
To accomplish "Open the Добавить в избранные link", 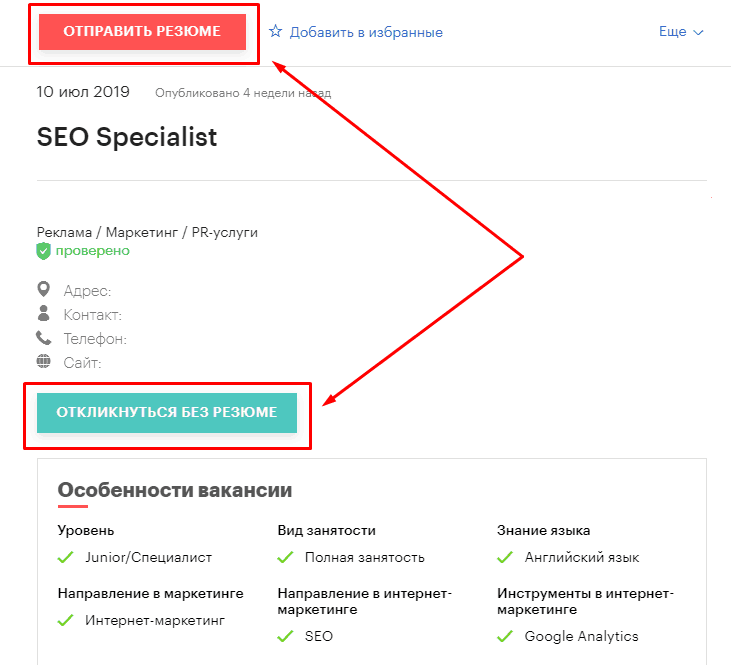I will point(366,32).
